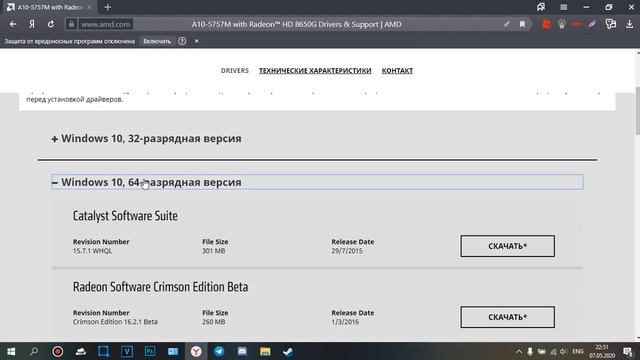640x360 pixels.
Task: Reload the AMD page
Action: [51, 24]
